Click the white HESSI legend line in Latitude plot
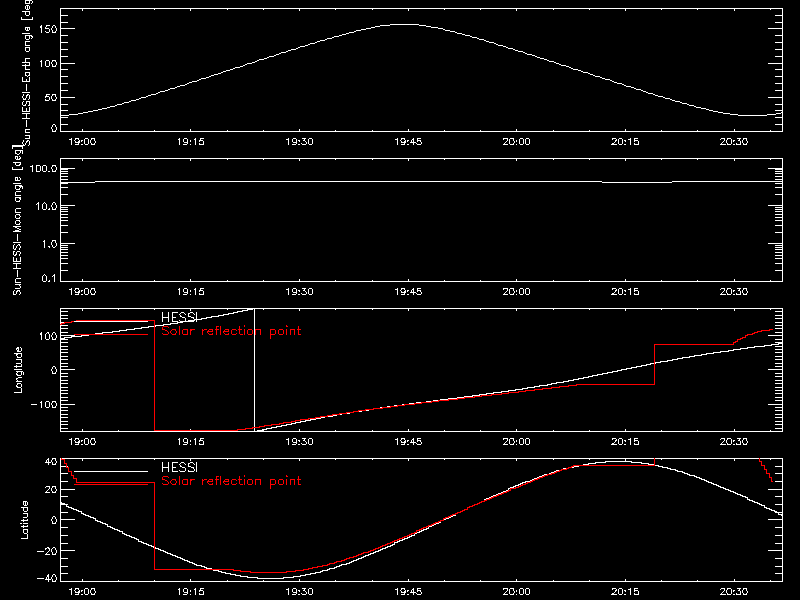The image size is (800, 600). click(111, 471)
